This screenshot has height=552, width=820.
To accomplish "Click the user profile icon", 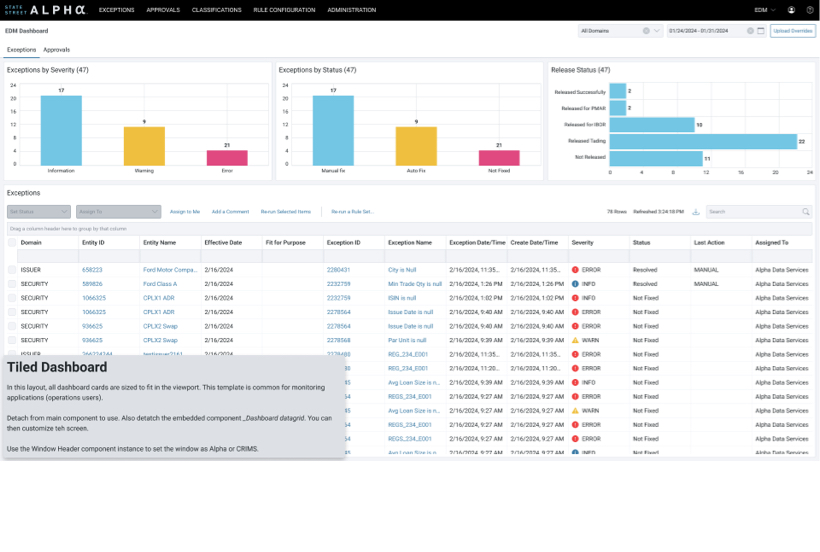I will click(792, 10).
